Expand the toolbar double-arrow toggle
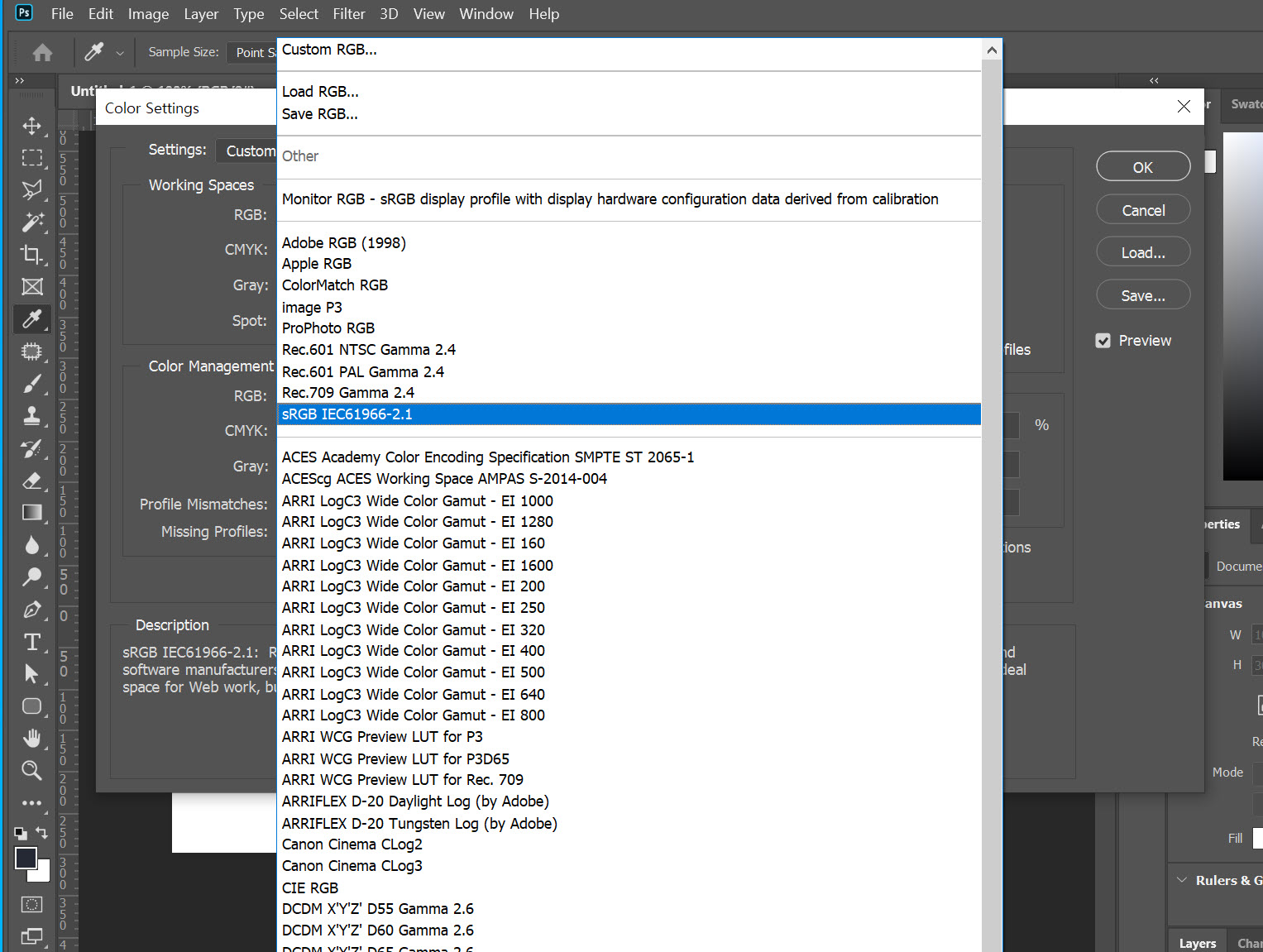Screen dimensions: 1263x952 click(19, 80)
